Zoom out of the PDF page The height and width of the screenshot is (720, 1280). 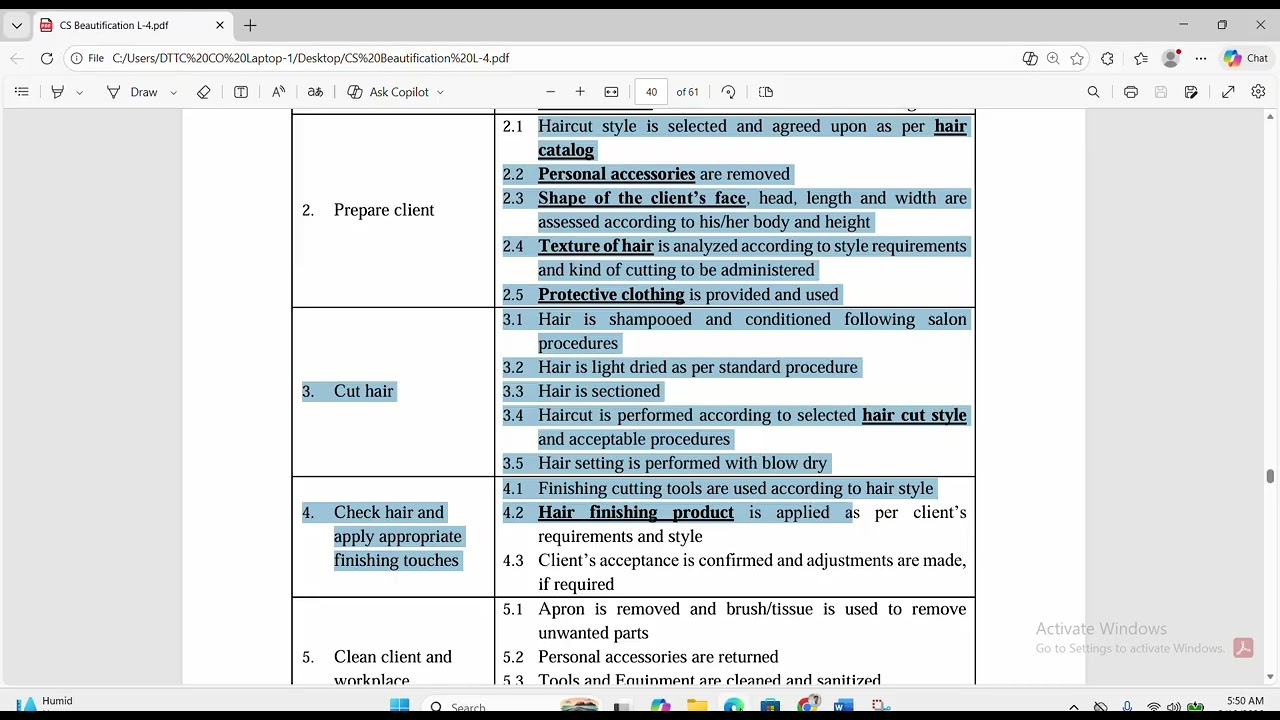(550, 92)
